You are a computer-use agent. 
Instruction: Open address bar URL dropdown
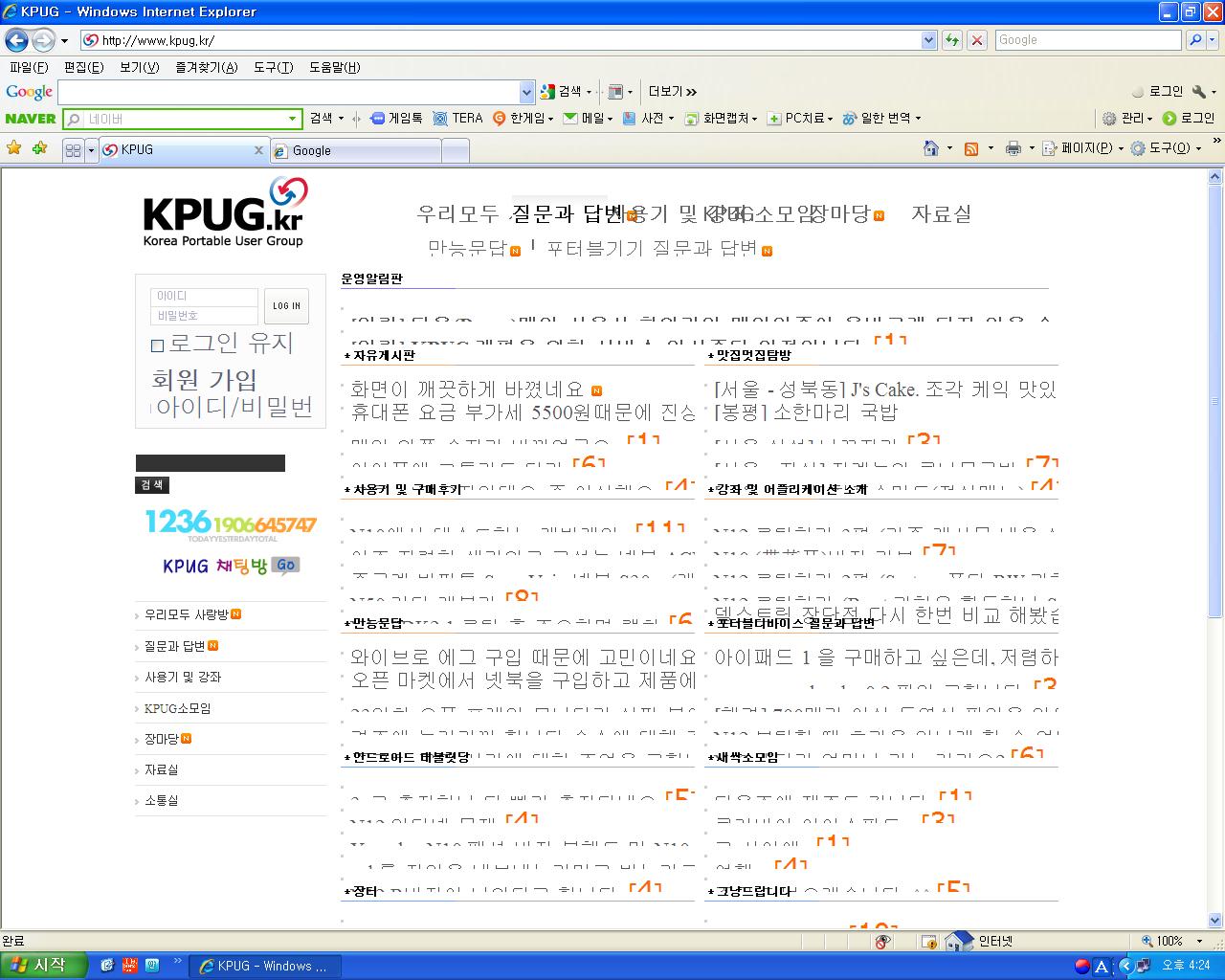928,40
